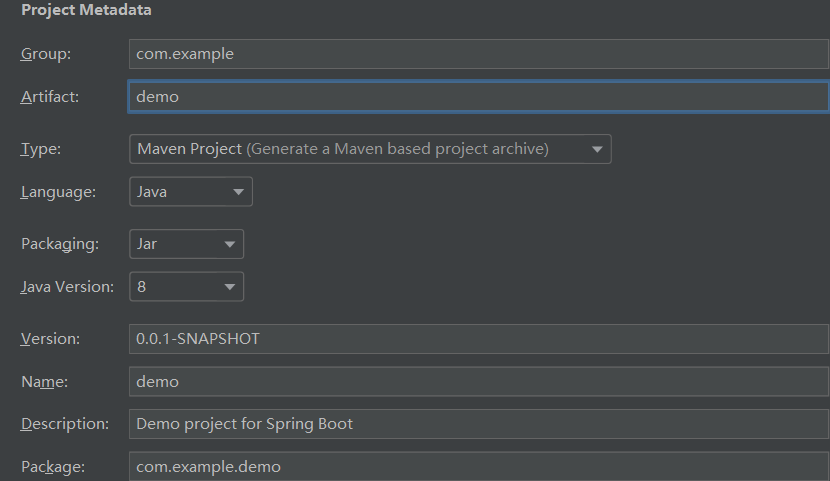Click the arrow icon of the Language selector

[238, 192]
